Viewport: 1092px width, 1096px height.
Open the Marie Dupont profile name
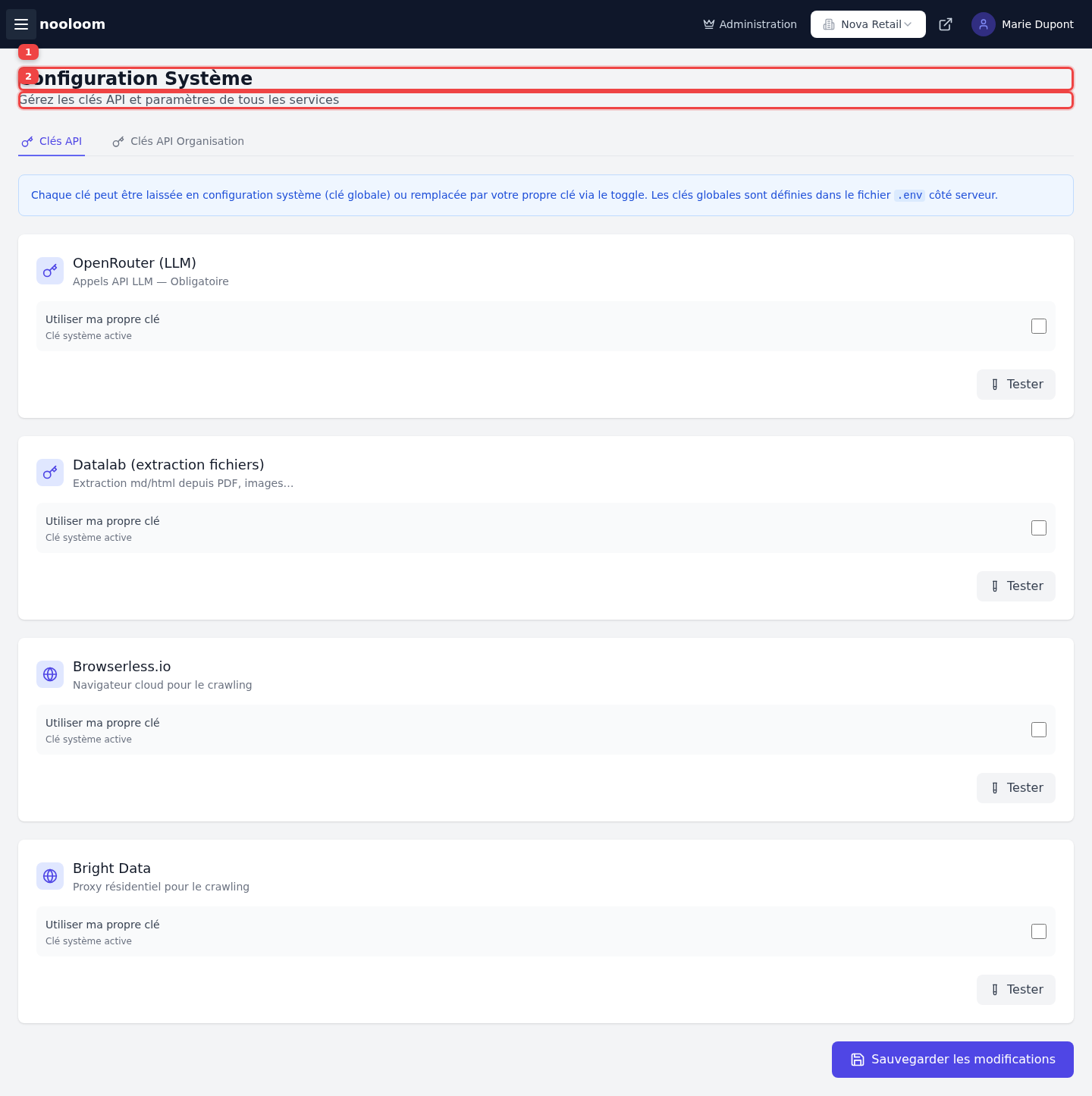point(1037,24)
